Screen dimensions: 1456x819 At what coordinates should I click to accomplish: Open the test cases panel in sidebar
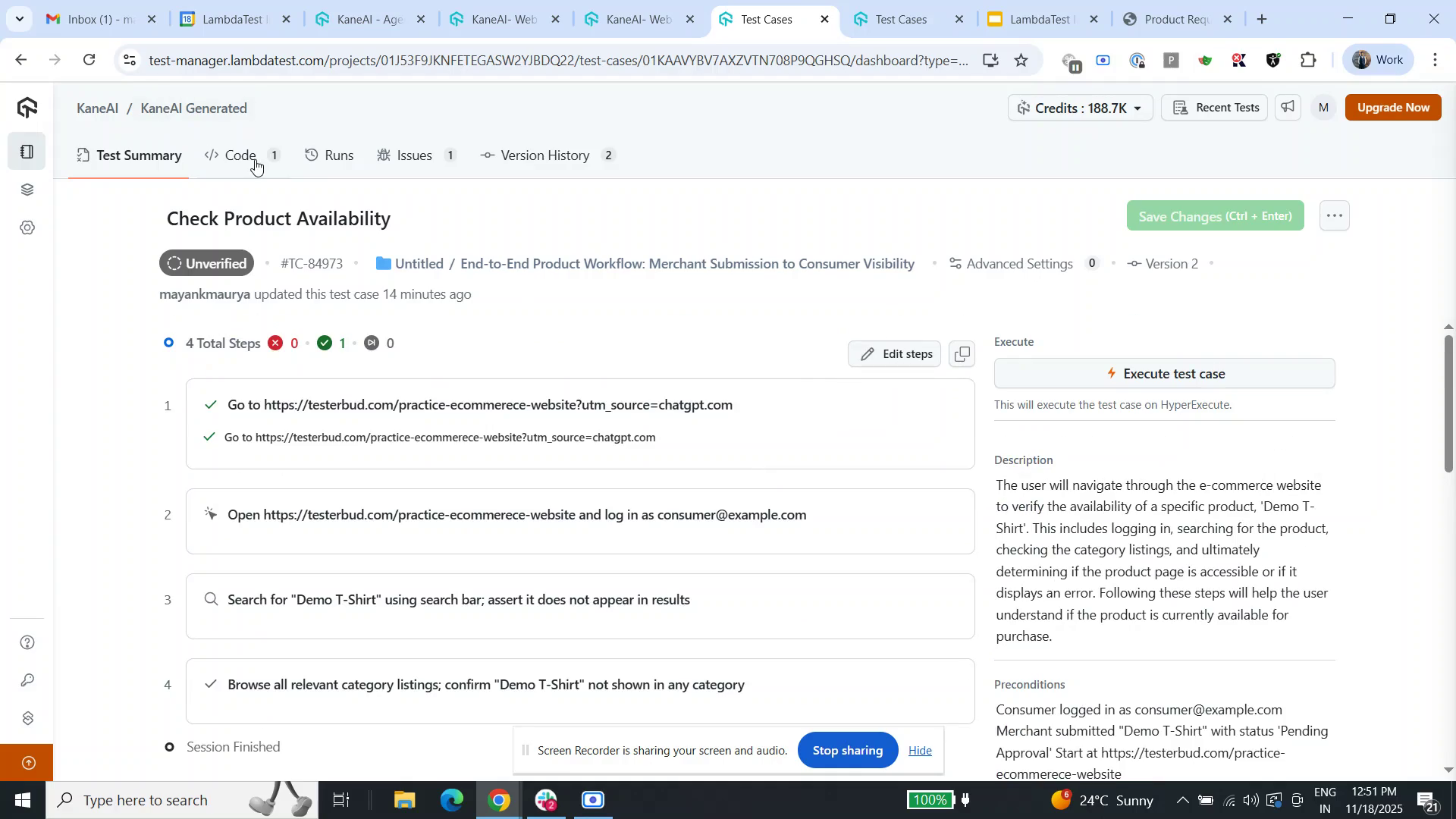coord(27,152)
